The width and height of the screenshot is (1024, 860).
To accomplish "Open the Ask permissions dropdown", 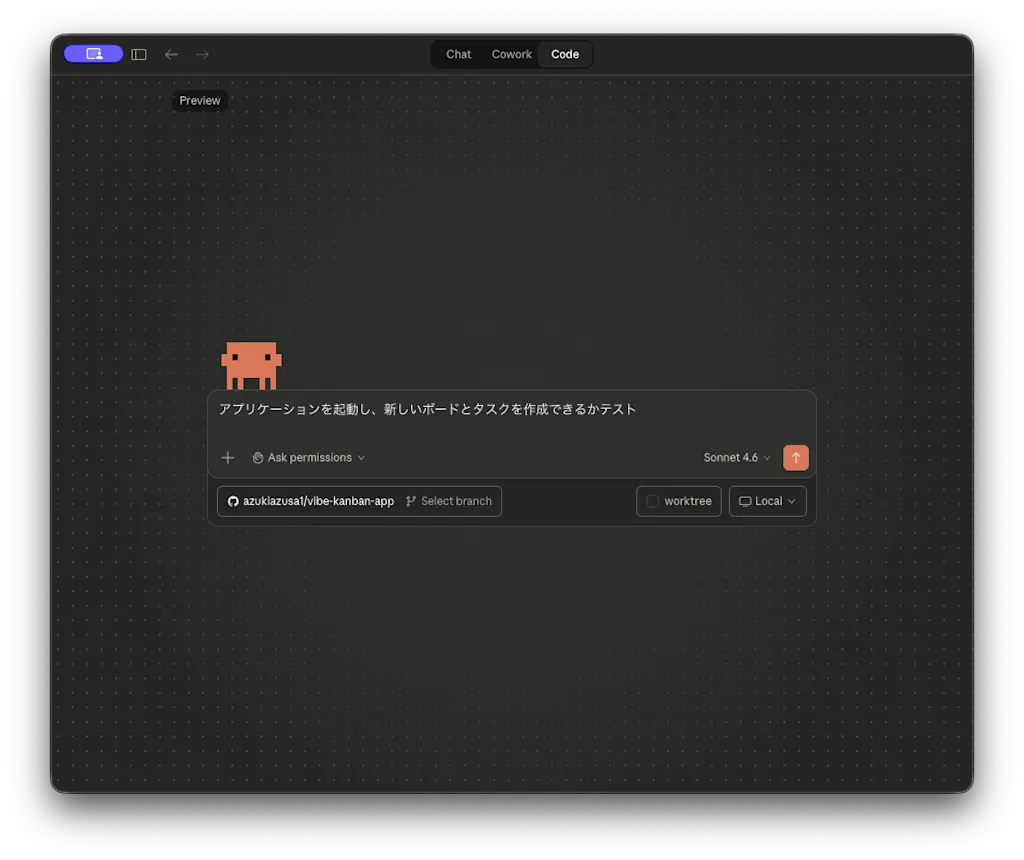I will tap(309, 458).
